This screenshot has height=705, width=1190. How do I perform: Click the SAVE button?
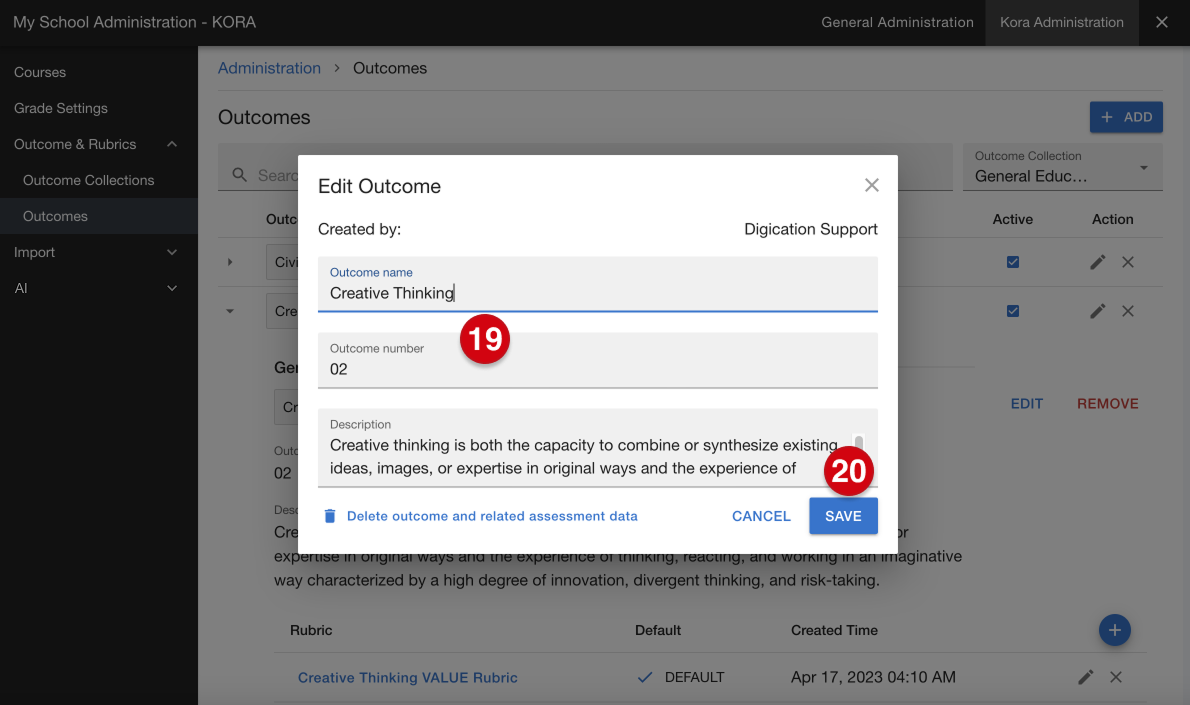(843, 516)
